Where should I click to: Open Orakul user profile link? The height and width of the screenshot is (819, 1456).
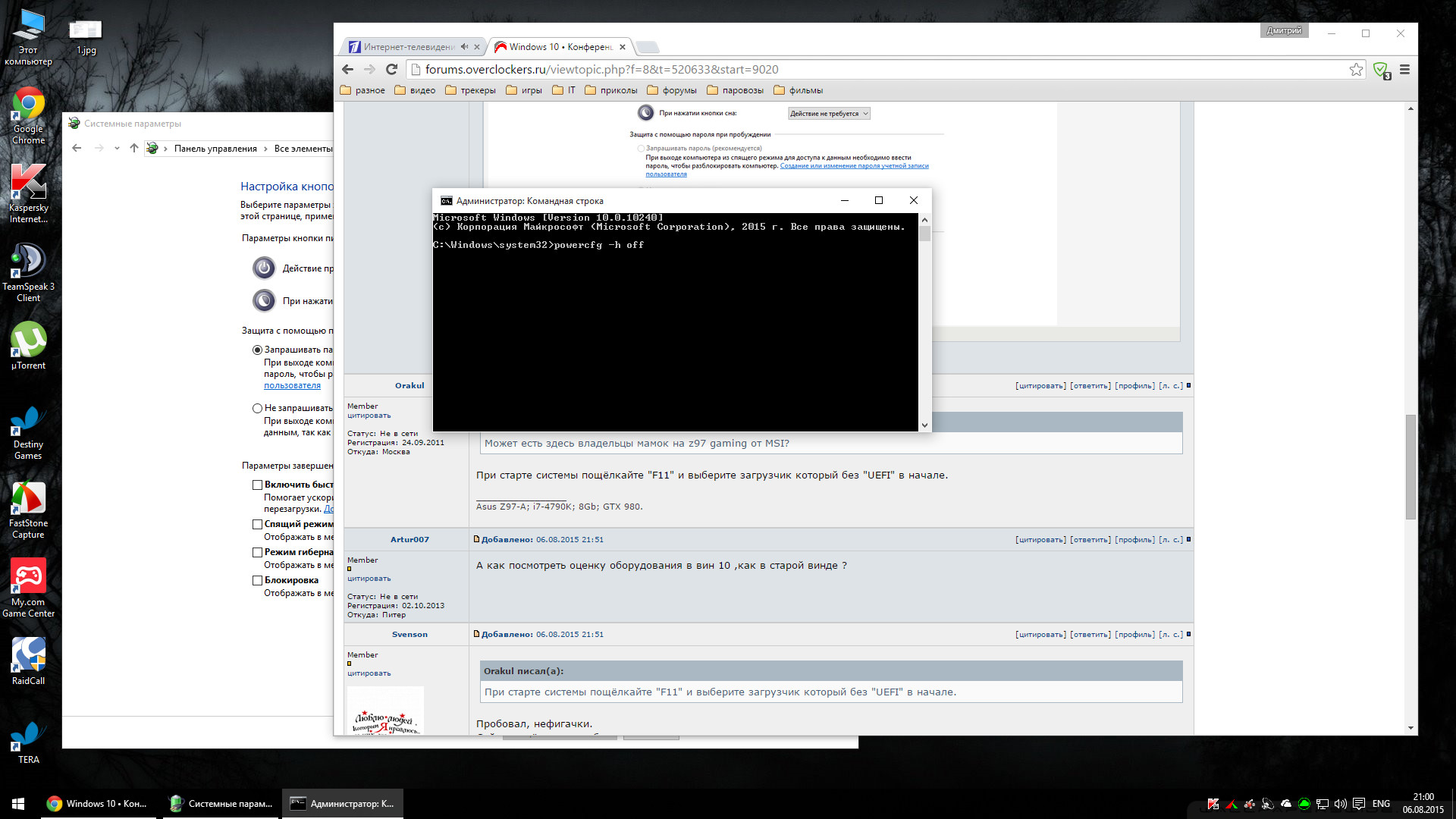point(409,385)
